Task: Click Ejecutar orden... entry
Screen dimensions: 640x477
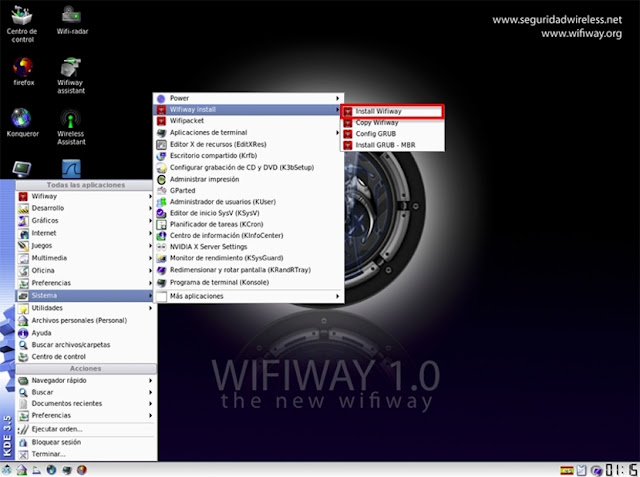Action: 84,429
